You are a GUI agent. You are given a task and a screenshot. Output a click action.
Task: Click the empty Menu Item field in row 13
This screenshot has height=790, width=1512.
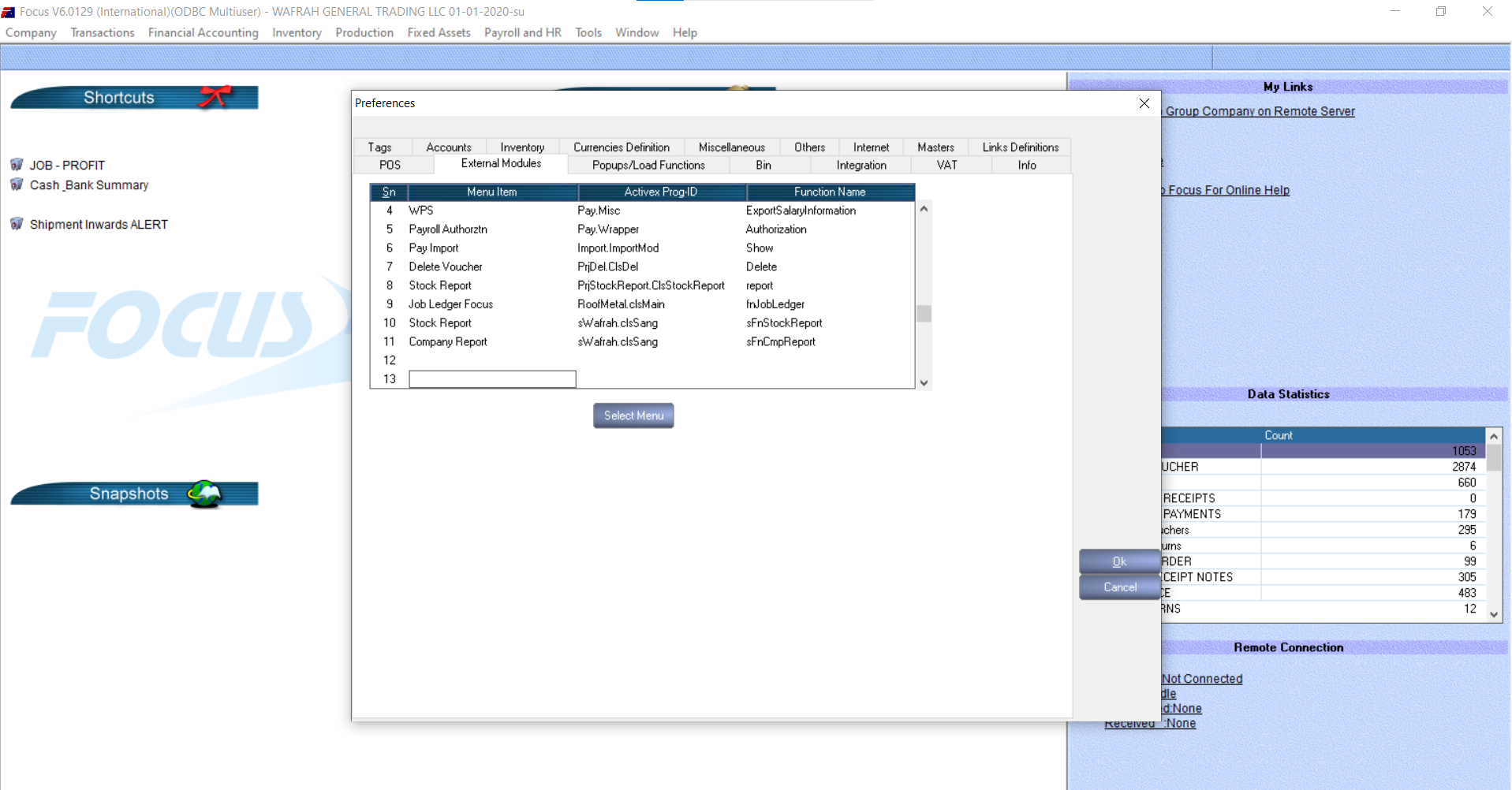[492, 379]
